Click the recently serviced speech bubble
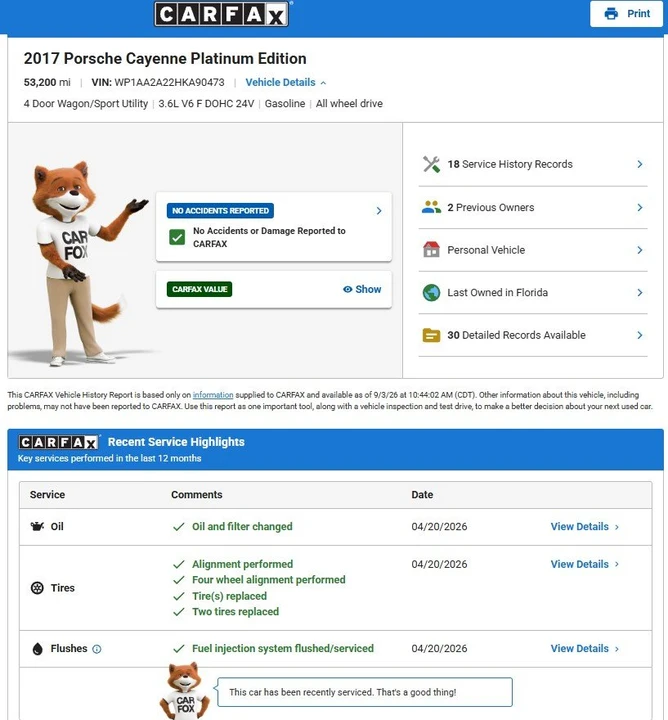The height and width of the screenshot is (720, 668). coord(365,692)
